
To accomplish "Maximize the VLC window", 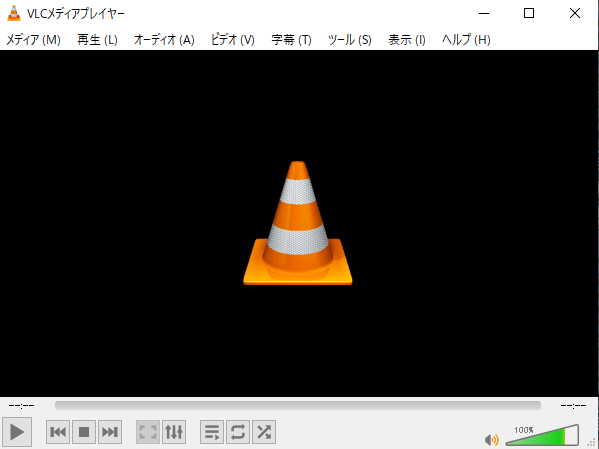I will [529, 13].
